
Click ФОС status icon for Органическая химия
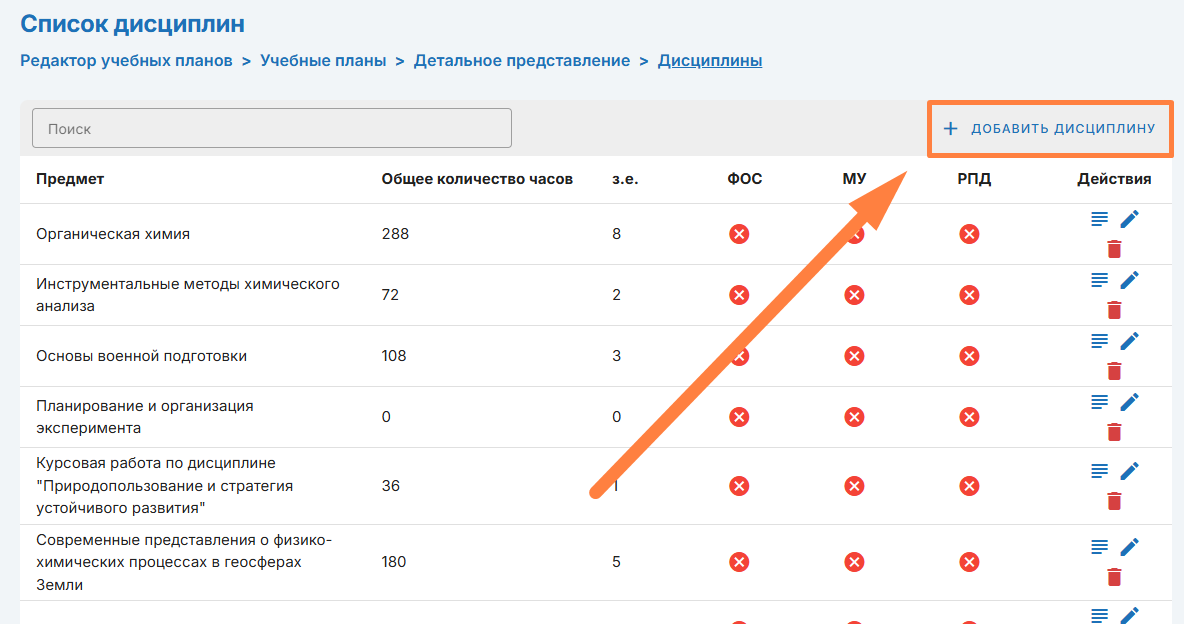(x=739, y=234)
